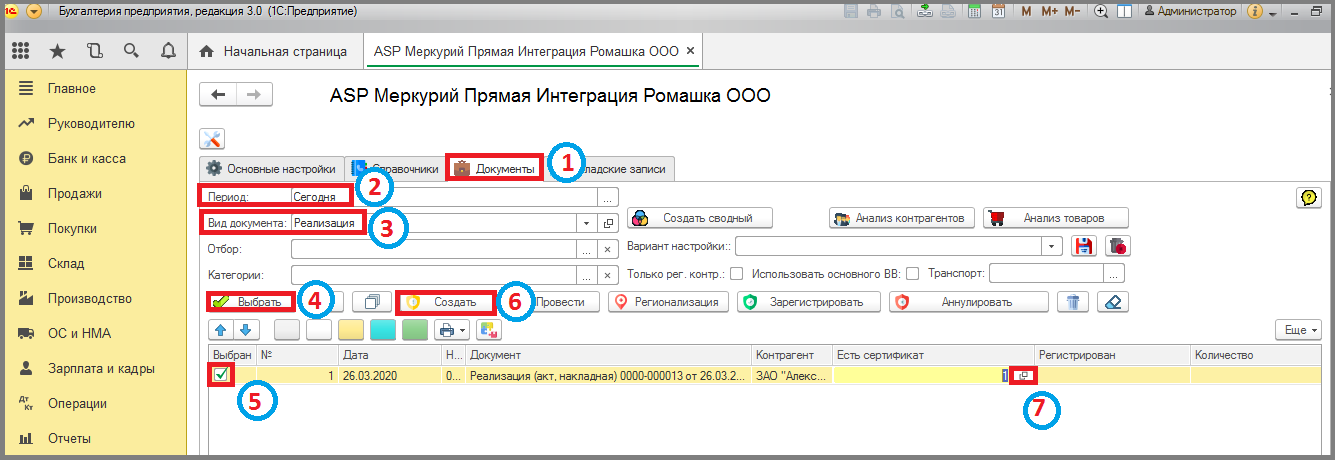The height and width of the screenshot is (460, 1335).
Task: Open the Отбор ellipsis selection button
Action: click(x=587, y=249)
